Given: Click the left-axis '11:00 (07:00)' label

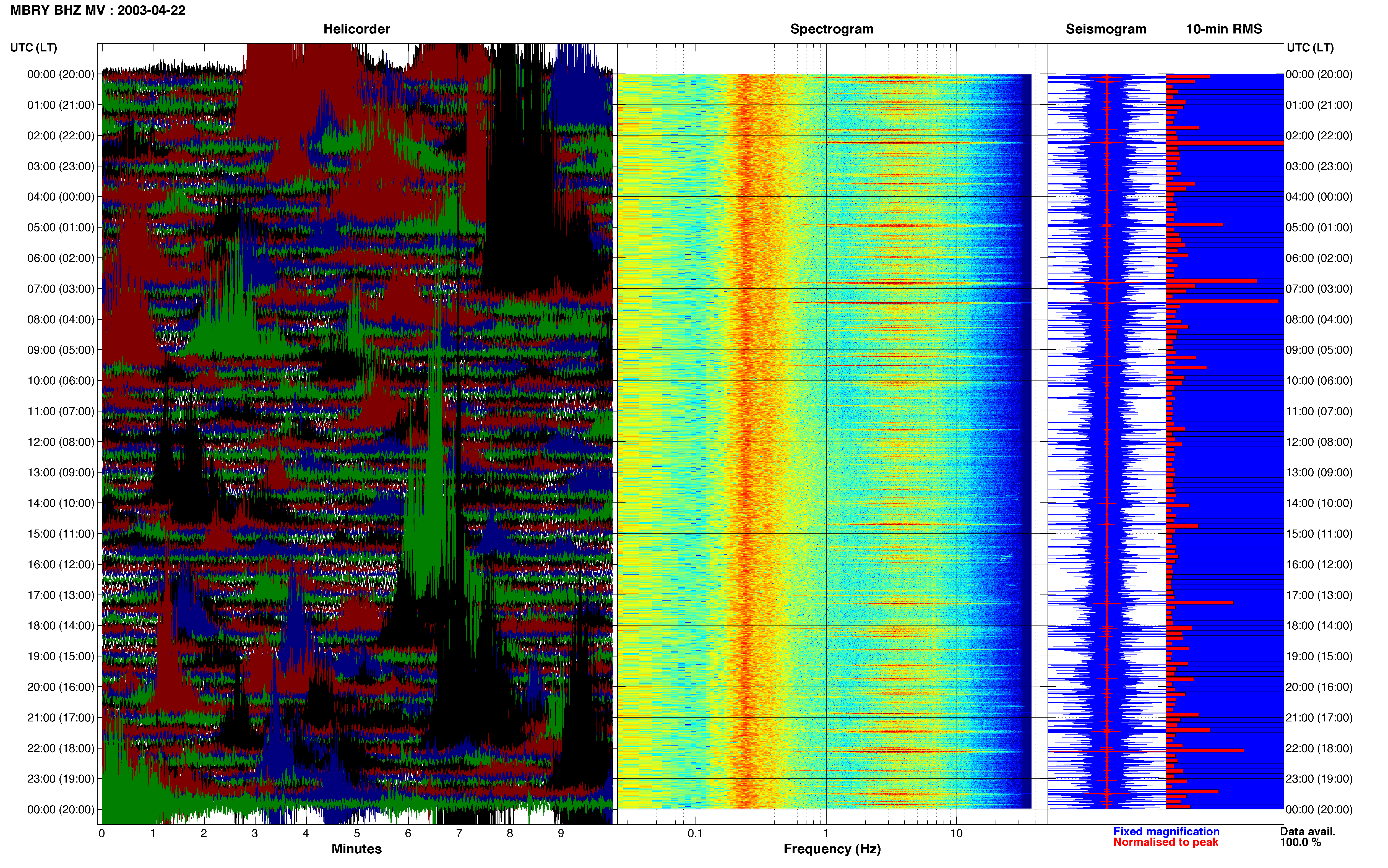Looking at the screenshot, I should (61, 412).
